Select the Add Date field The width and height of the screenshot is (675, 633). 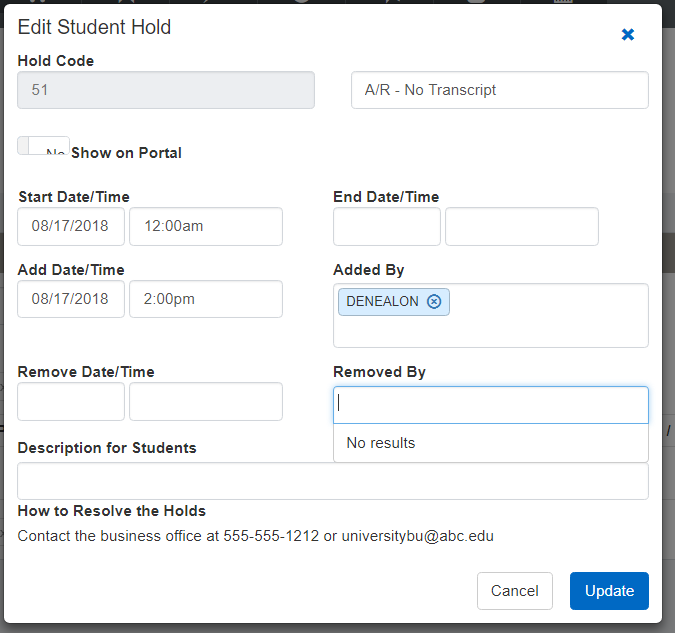[x=71, y=299]
